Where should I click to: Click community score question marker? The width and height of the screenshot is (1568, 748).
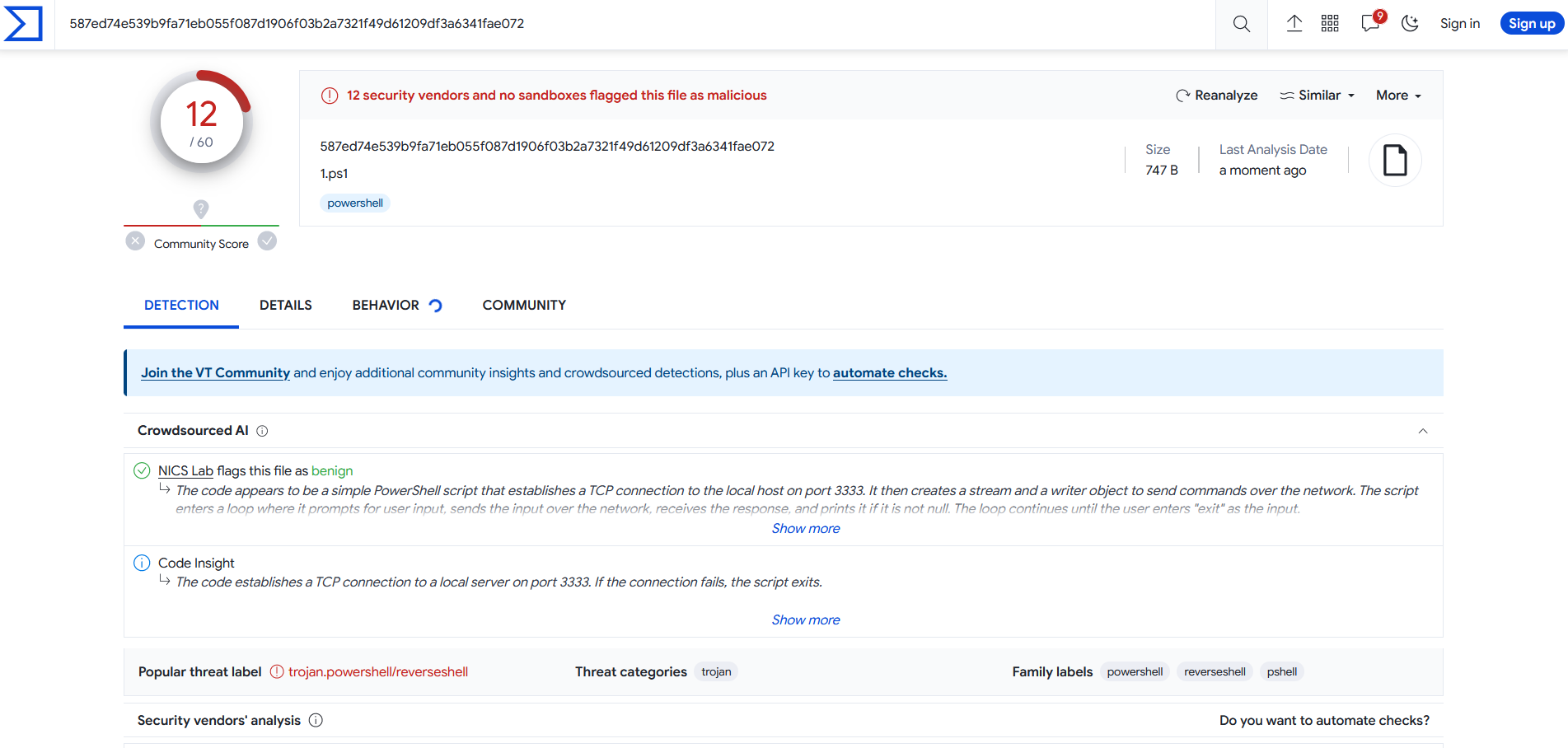coord(201,208)
